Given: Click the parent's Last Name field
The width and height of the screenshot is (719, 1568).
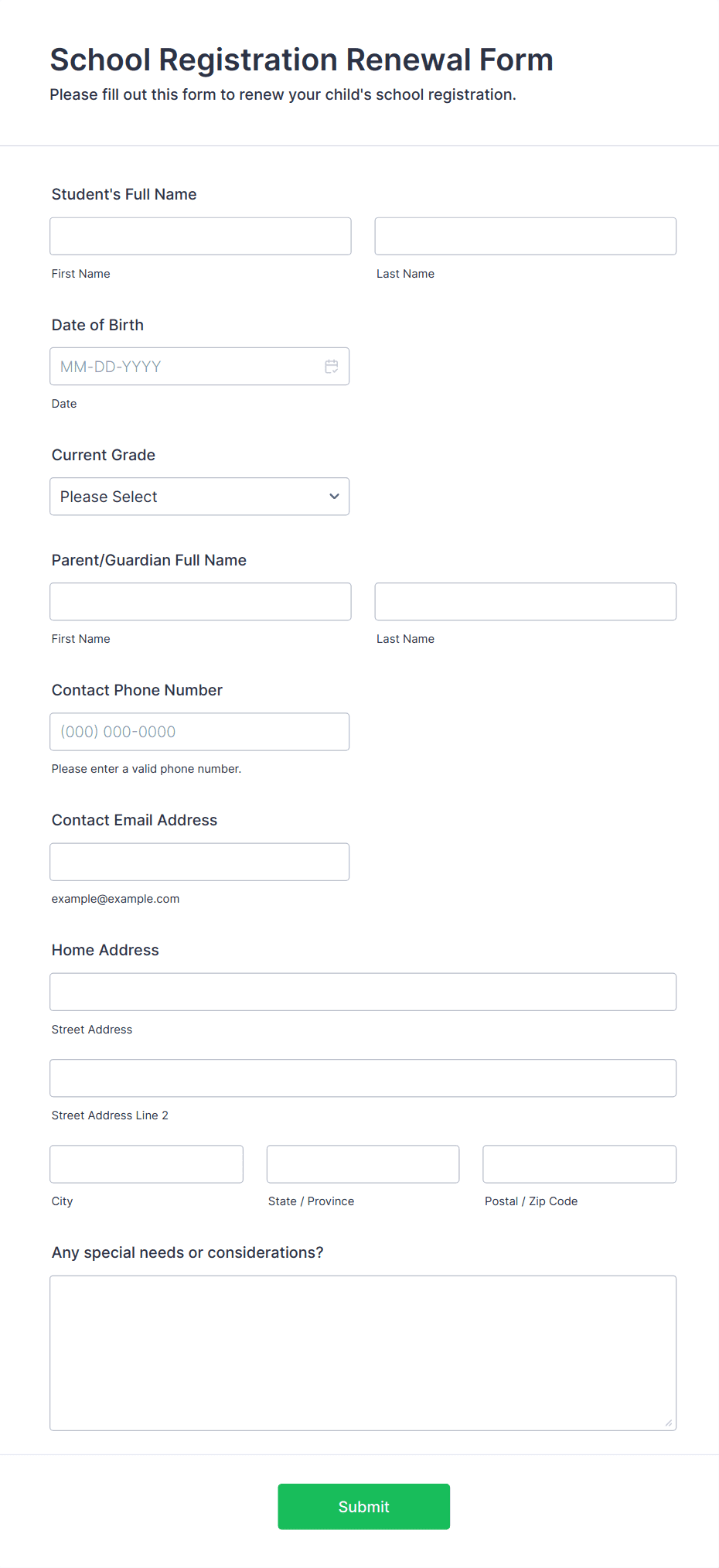Looking at the screenshot, I should [x=525, y=601].
